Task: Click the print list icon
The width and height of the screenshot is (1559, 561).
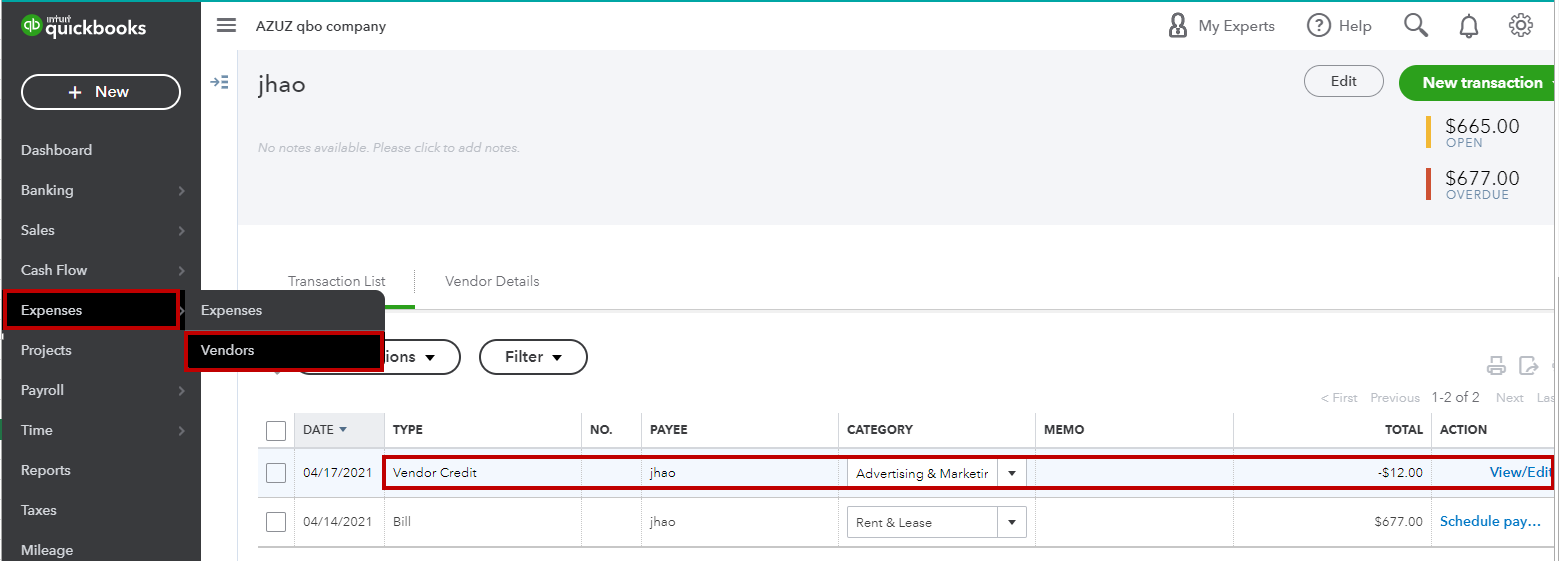Action: (x=1496, y=366)
